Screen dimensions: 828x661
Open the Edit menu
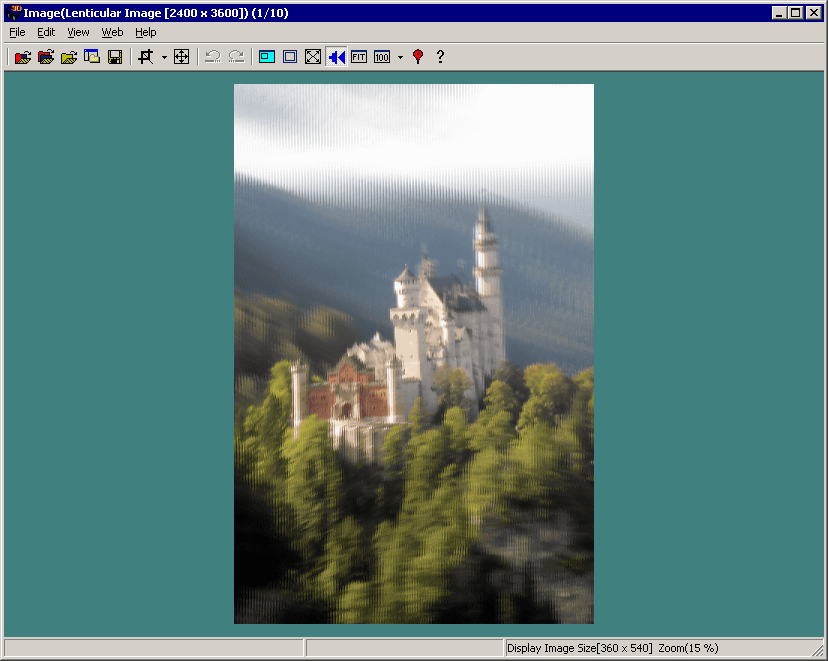pos(46,32)
